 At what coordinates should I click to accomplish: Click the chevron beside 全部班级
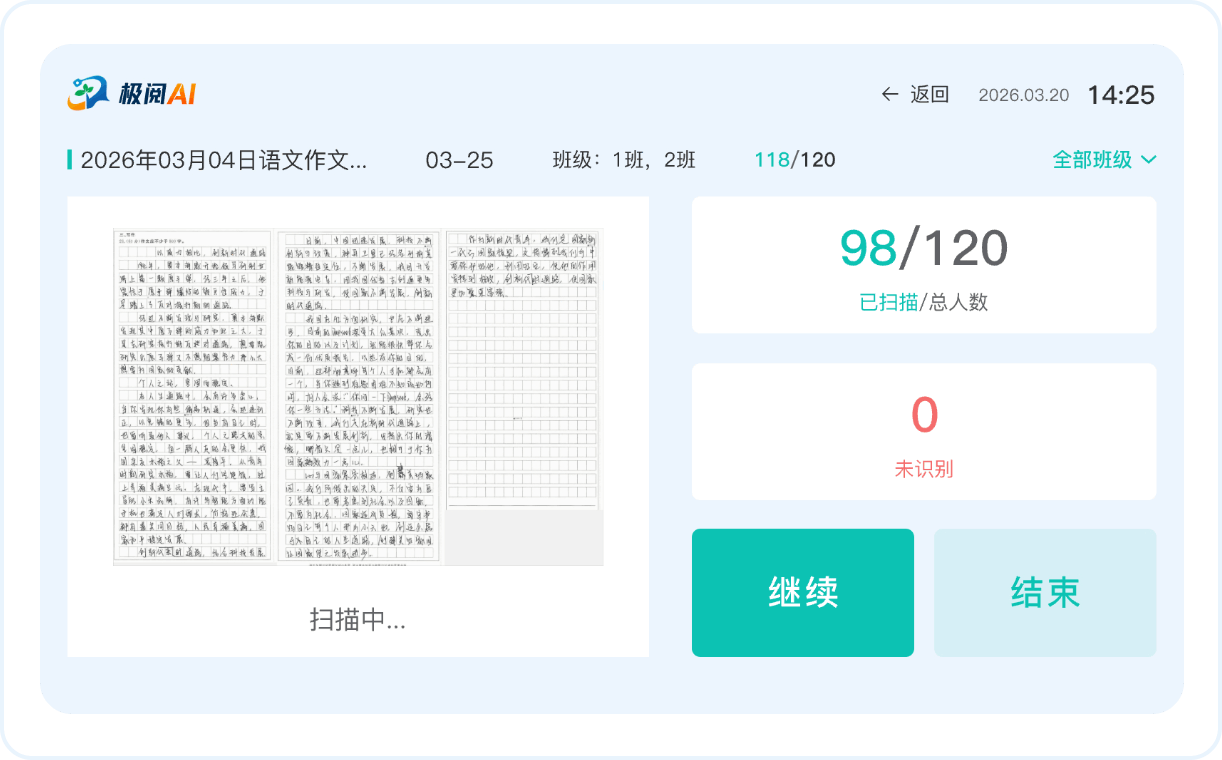point(1148,160)
